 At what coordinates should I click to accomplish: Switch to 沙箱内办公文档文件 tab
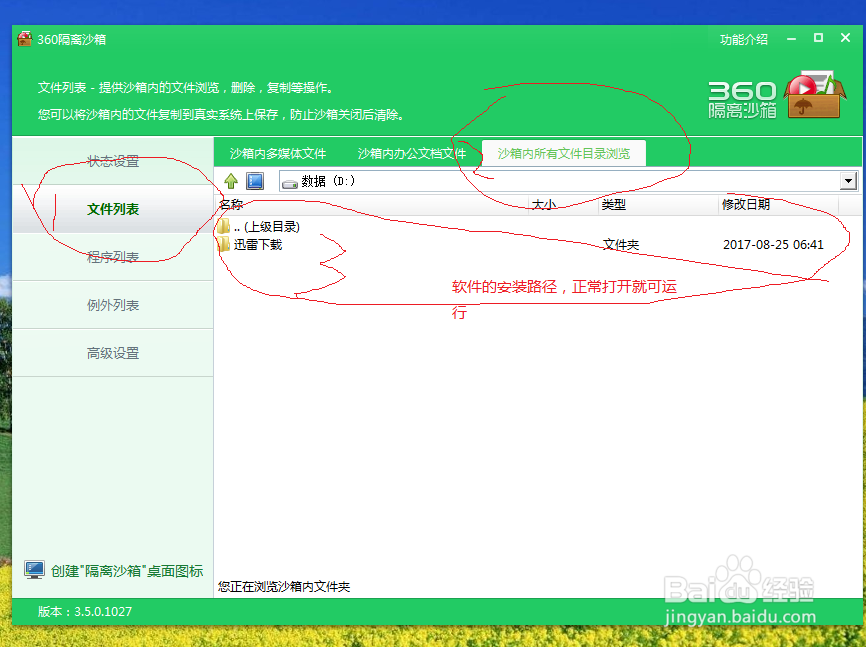tap(412, 153)
